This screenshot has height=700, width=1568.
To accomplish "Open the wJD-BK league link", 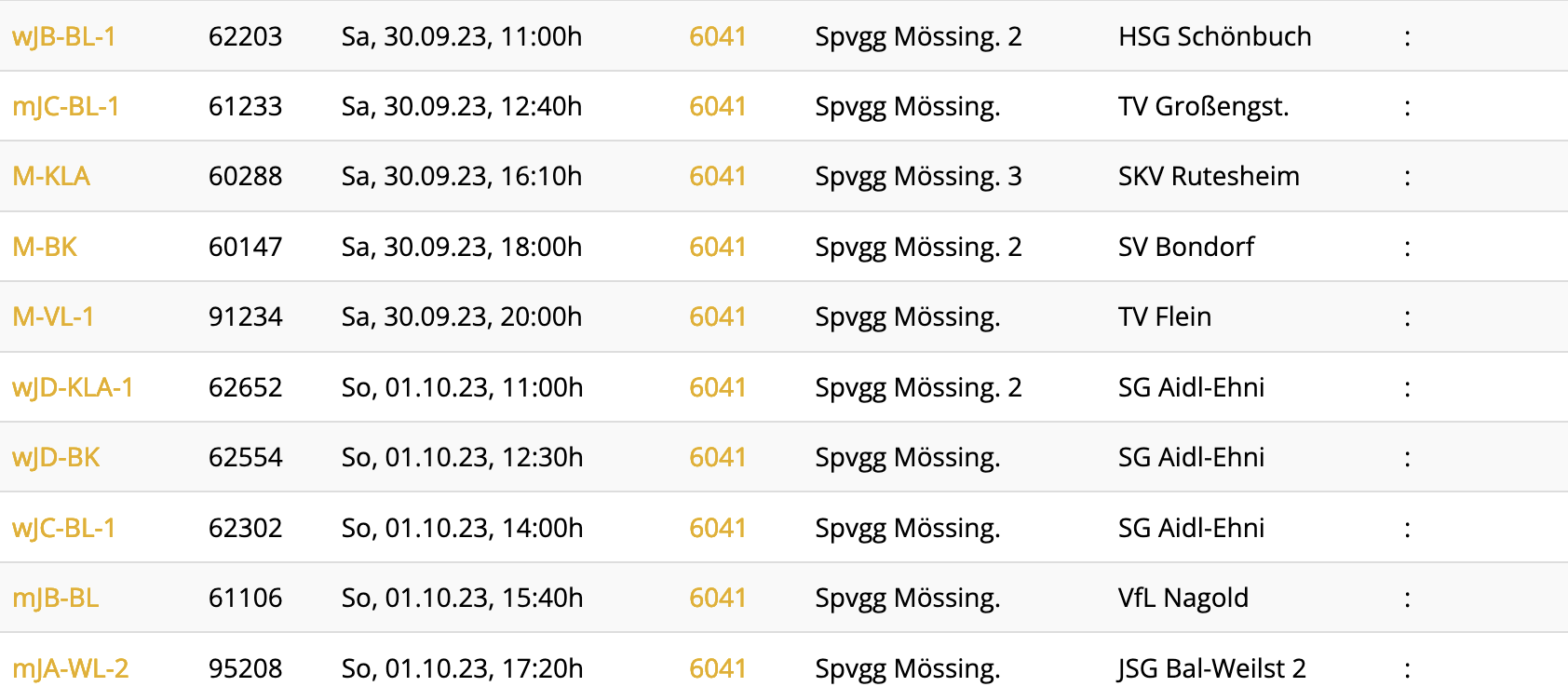I will pyautogui.click(x=56, y=458).
